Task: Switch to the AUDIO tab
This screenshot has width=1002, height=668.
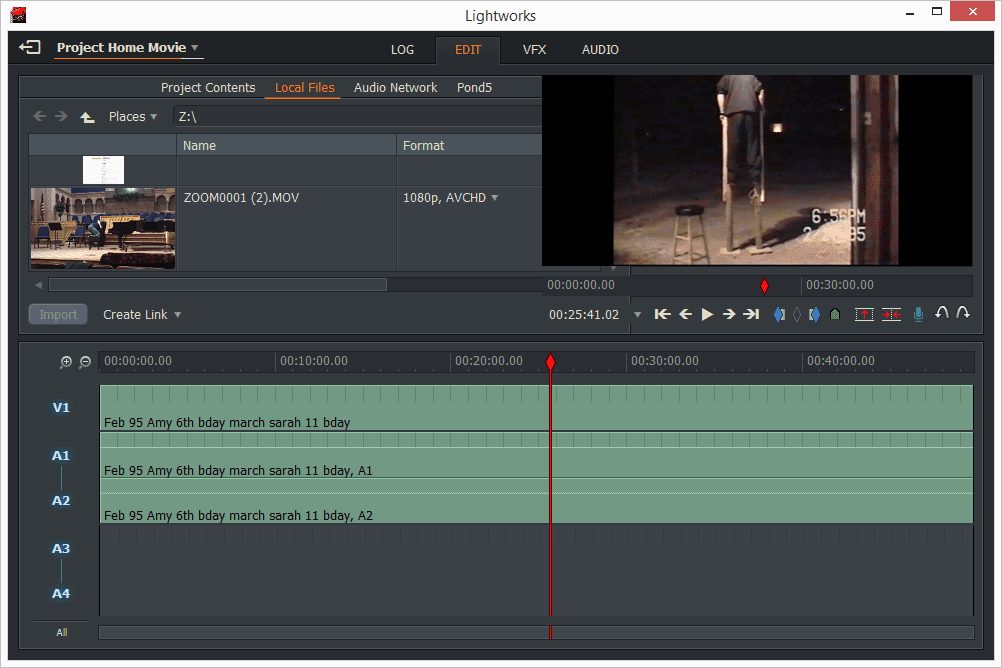Action: (x=600, y=50)
